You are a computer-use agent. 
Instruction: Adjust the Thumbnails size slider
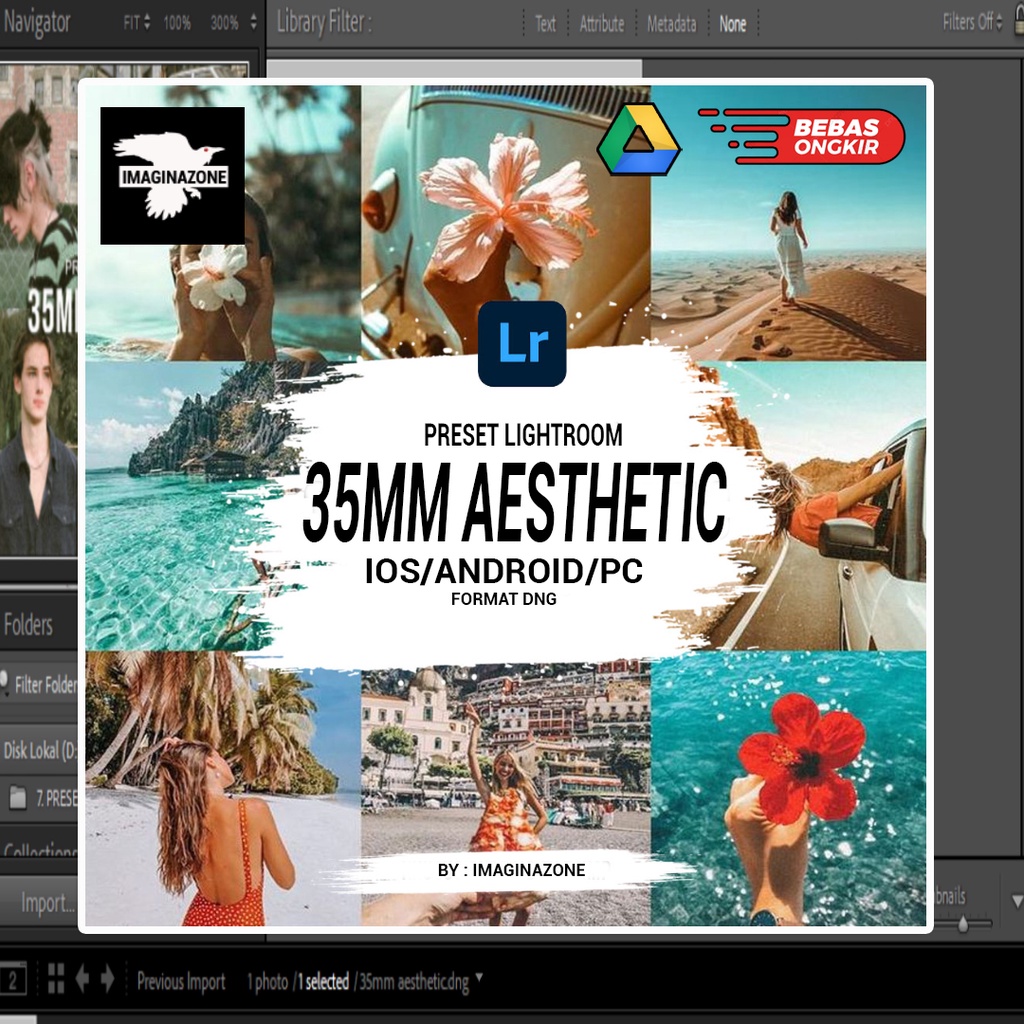coord(963,923)
